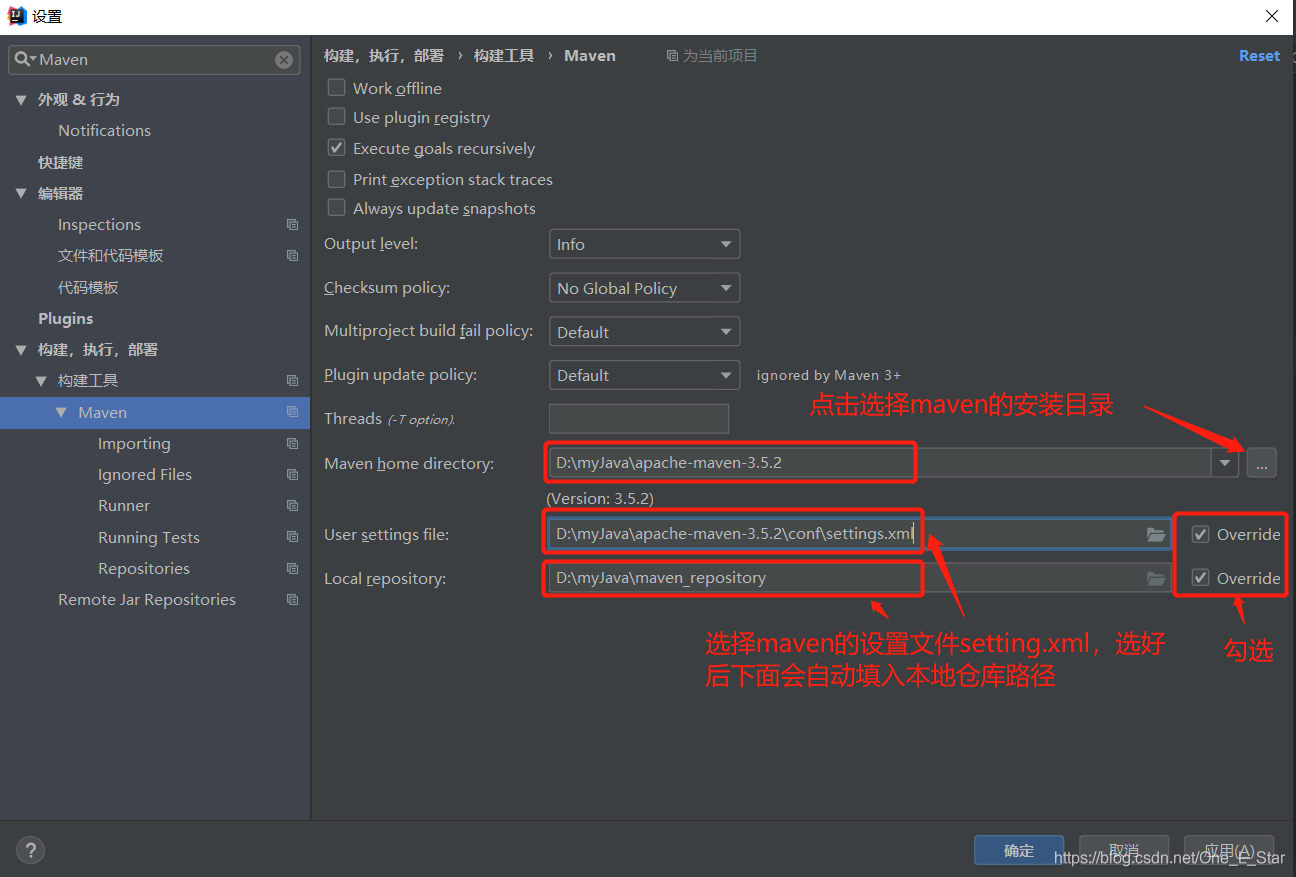Enable the Work offline checkbox
Image resolution: width=1296 pixels, height=877 pixels.
coord(336,88)
